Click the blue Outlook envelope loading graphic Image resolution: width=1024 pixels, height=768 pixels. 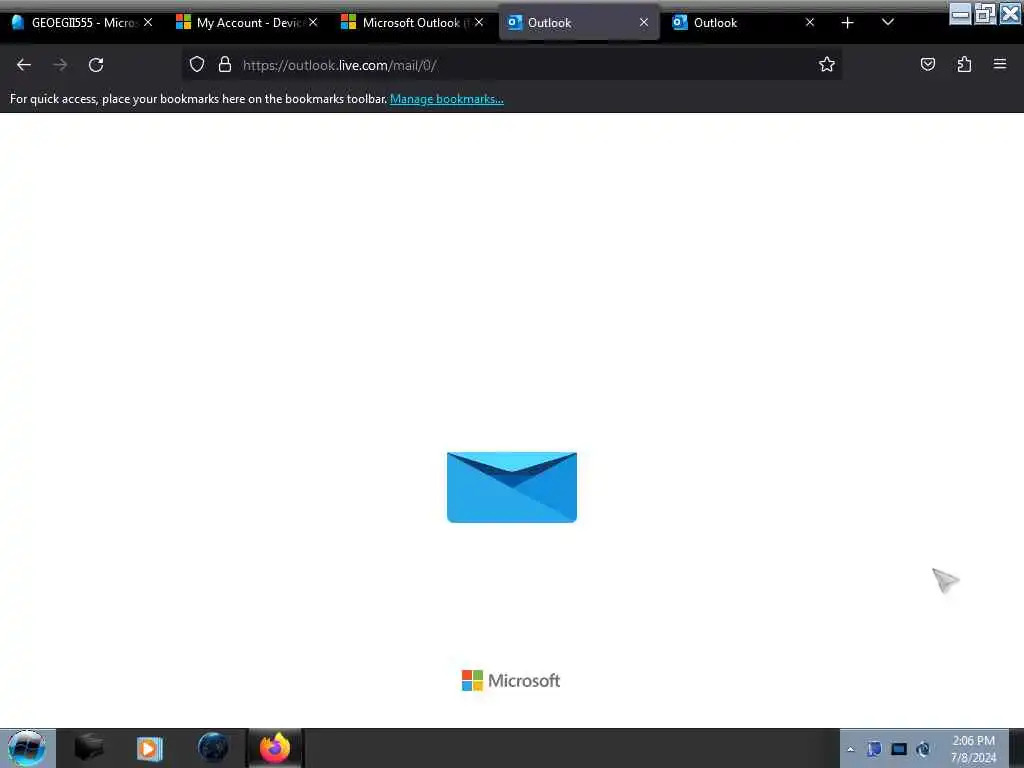pos(512,487)
